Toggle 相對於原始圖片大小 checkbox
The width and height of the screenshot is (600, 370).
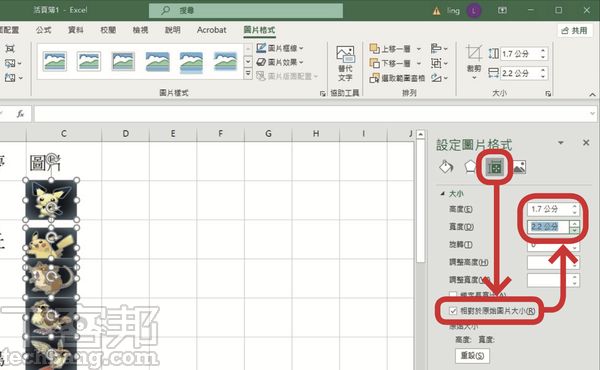tap(453, 311)
